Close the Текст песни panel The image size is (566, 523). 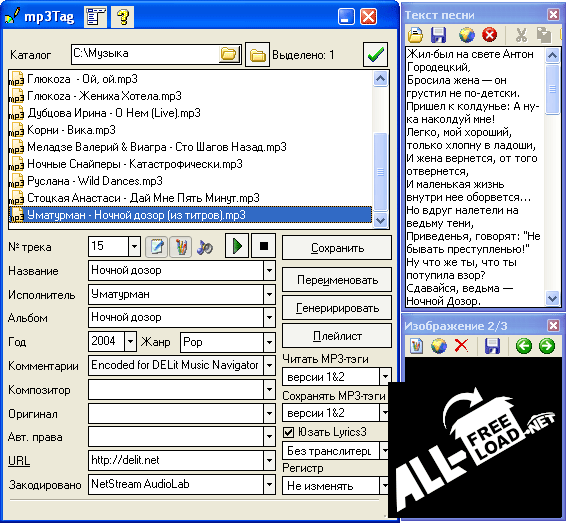point(553,14)
